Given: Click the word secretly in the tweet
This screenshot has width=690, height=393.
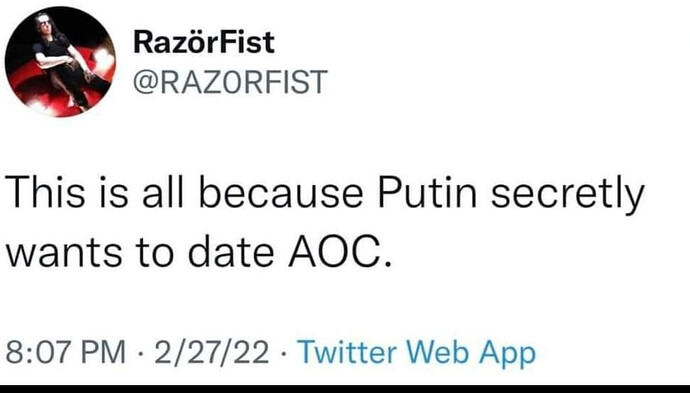Looking at the screenshot, I should click(568, 196).
